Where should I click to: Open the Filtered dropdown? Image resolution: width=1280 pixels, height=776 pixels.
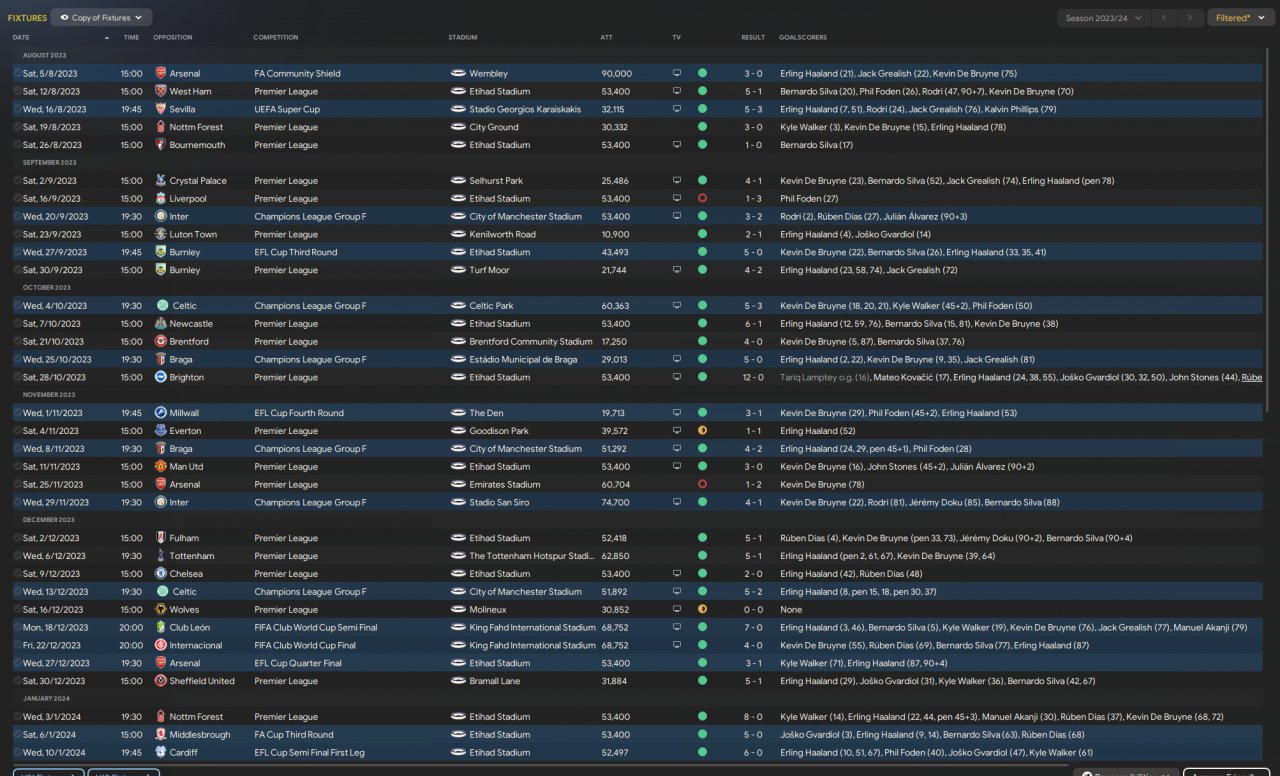click(x=1241, y=18)
